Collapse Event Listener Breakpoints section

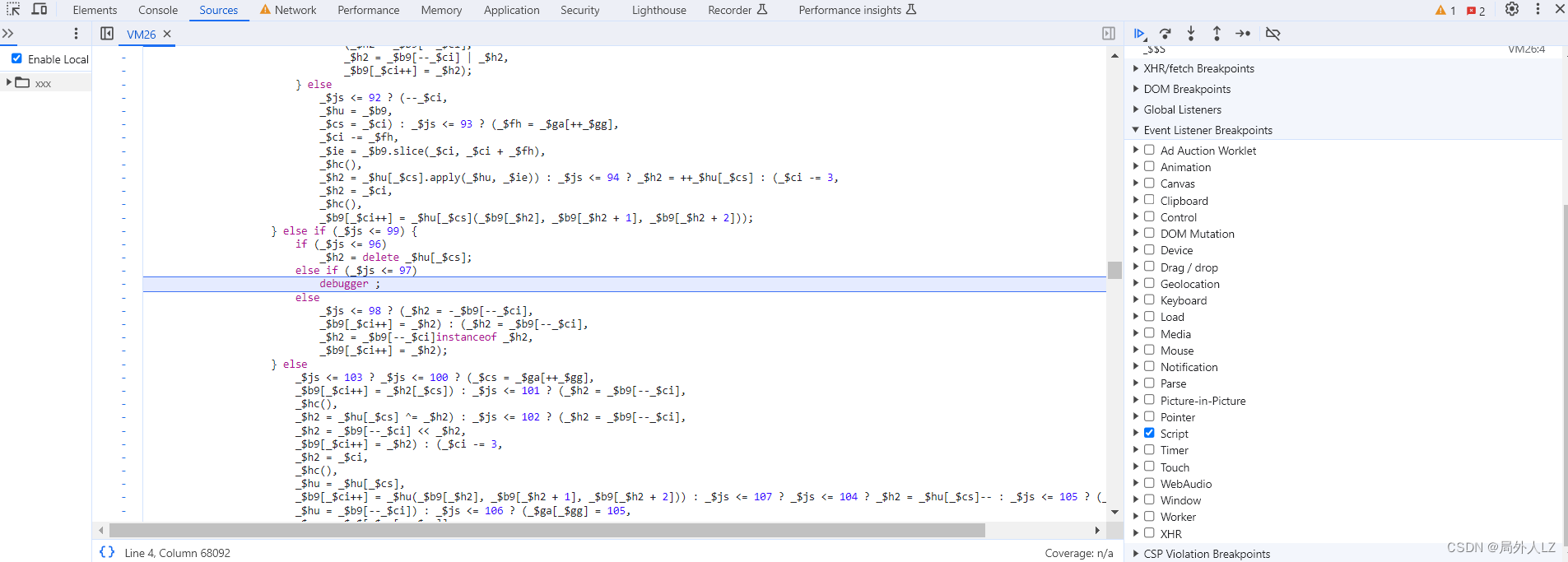pyautogui.click(x=1136, y=130)
